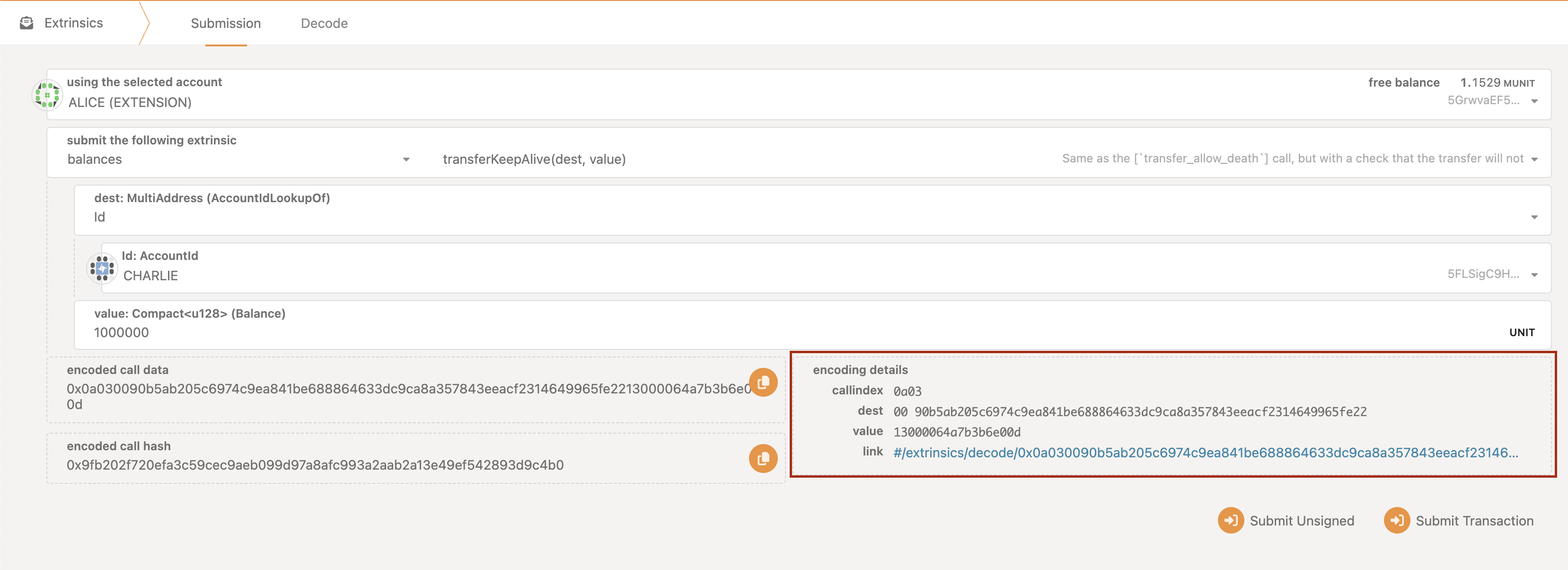Open the CHARLIE AccountId dropdown arrow

click(1534, 275)
